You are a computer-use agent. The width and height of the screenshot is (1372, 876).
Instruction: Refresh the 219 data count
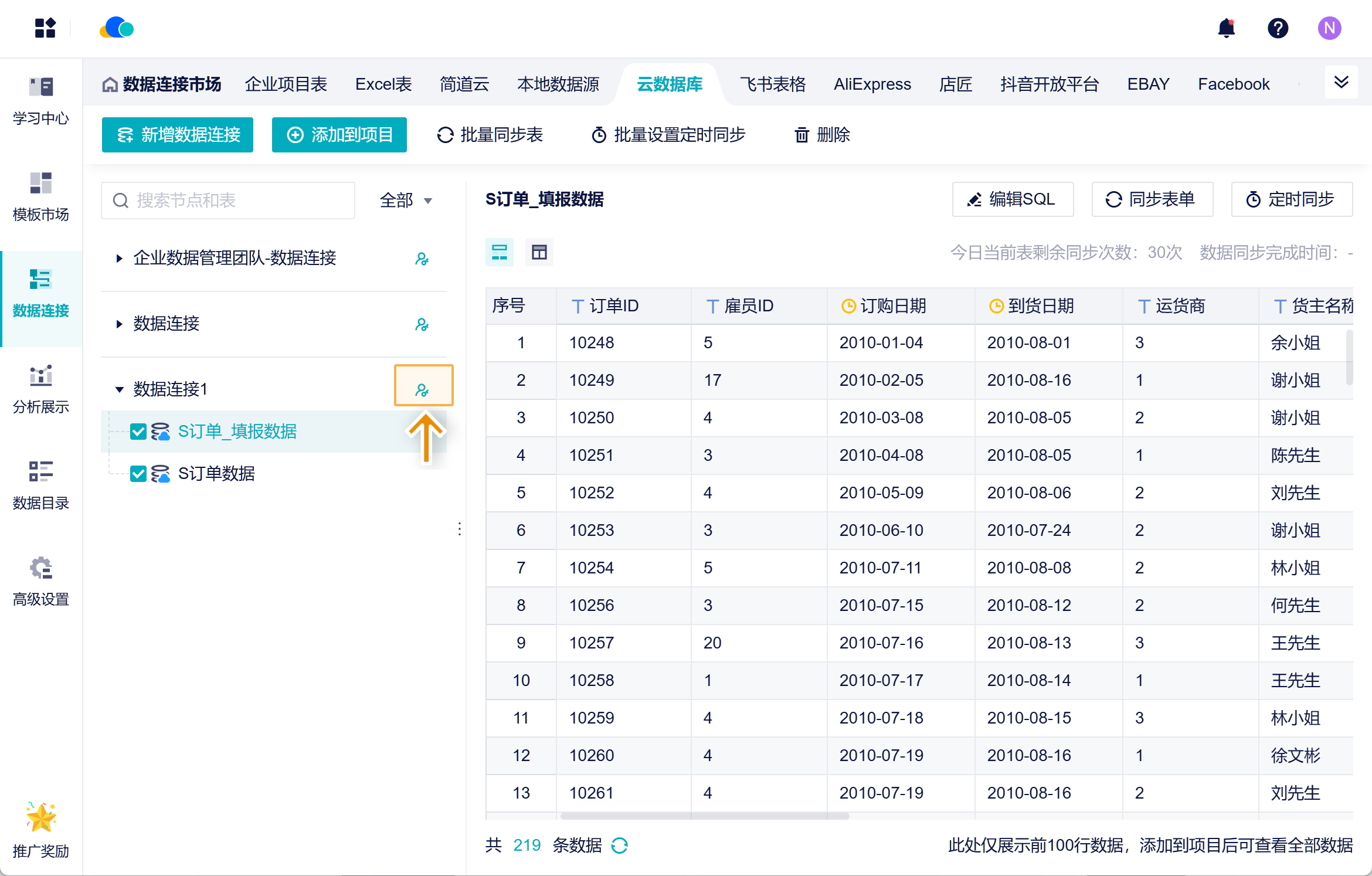(619, 845)
